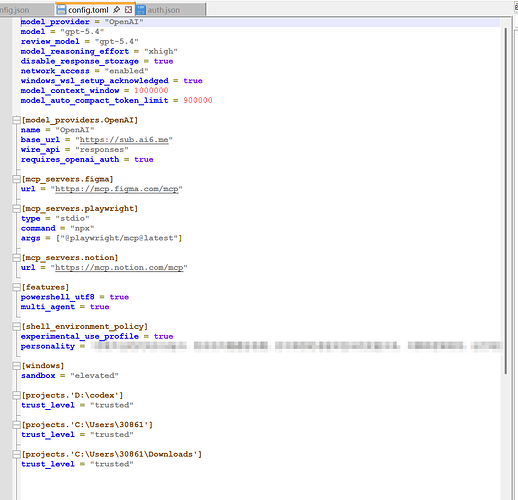Open the https://mcp.notion.com/mcp link
Viewport: 518px width, 500px height.
coord(119,268)
